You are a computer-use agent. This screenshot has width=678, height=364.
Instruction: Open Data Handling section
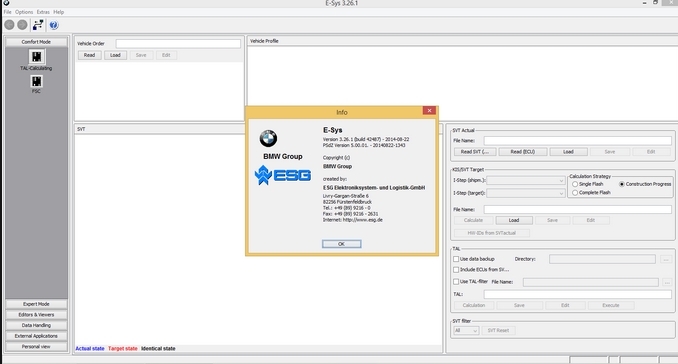pyautogui.click(x=36, y=325)
